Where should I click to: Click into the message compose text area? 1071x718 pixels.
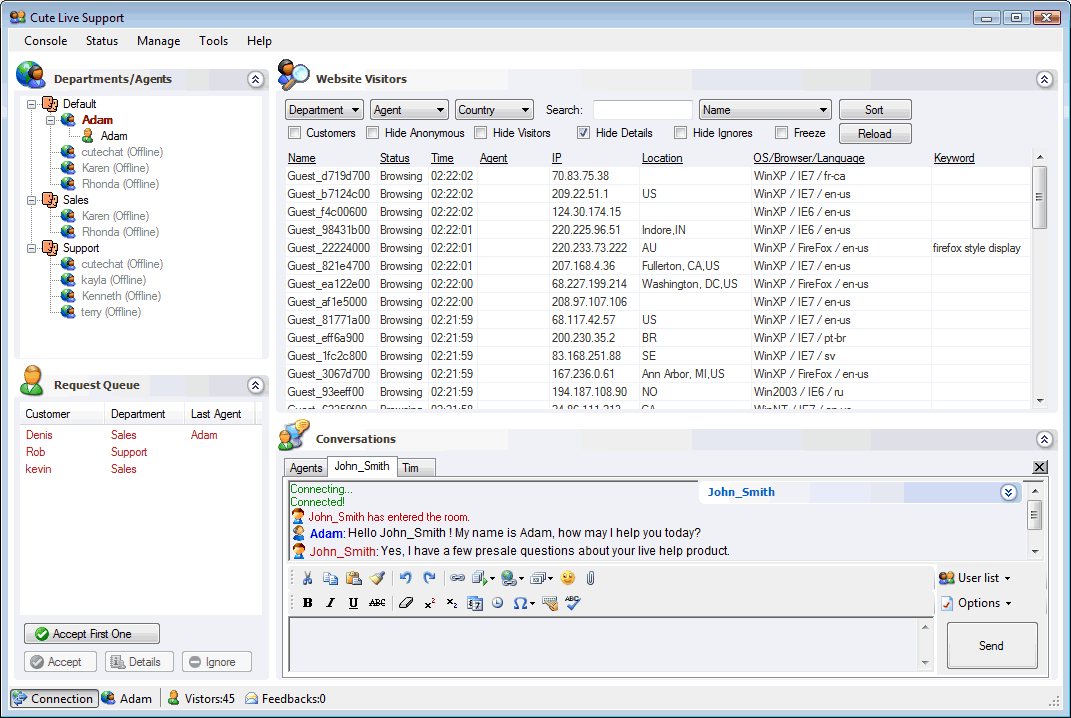click(604, 645)
